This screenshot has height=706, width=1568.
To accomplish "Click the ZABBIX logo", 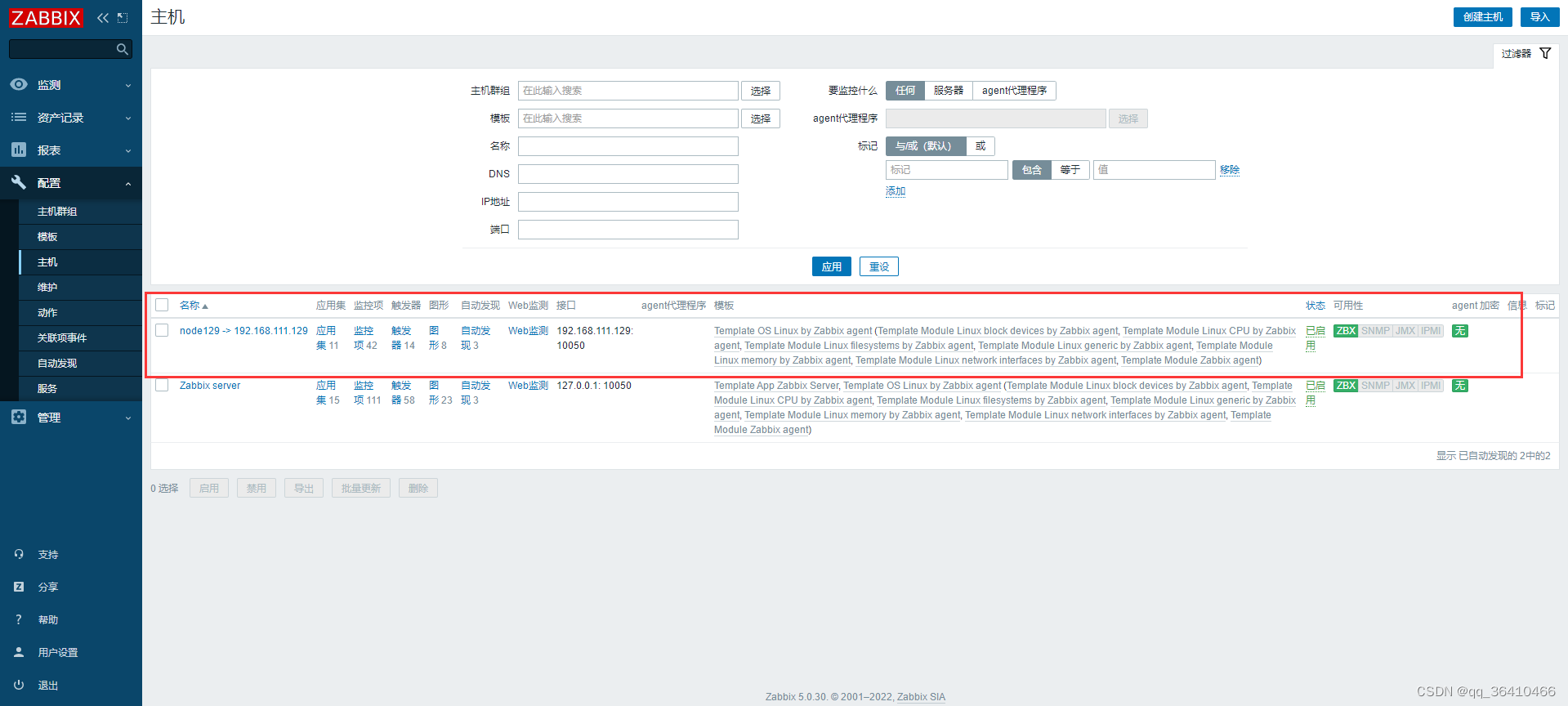I will 46,17.
